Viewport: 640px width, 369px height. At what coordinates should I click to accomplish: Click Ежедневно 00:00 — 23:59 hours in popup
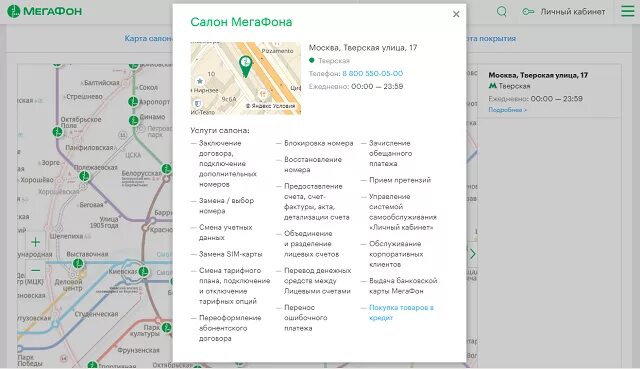tap(356, 87)
